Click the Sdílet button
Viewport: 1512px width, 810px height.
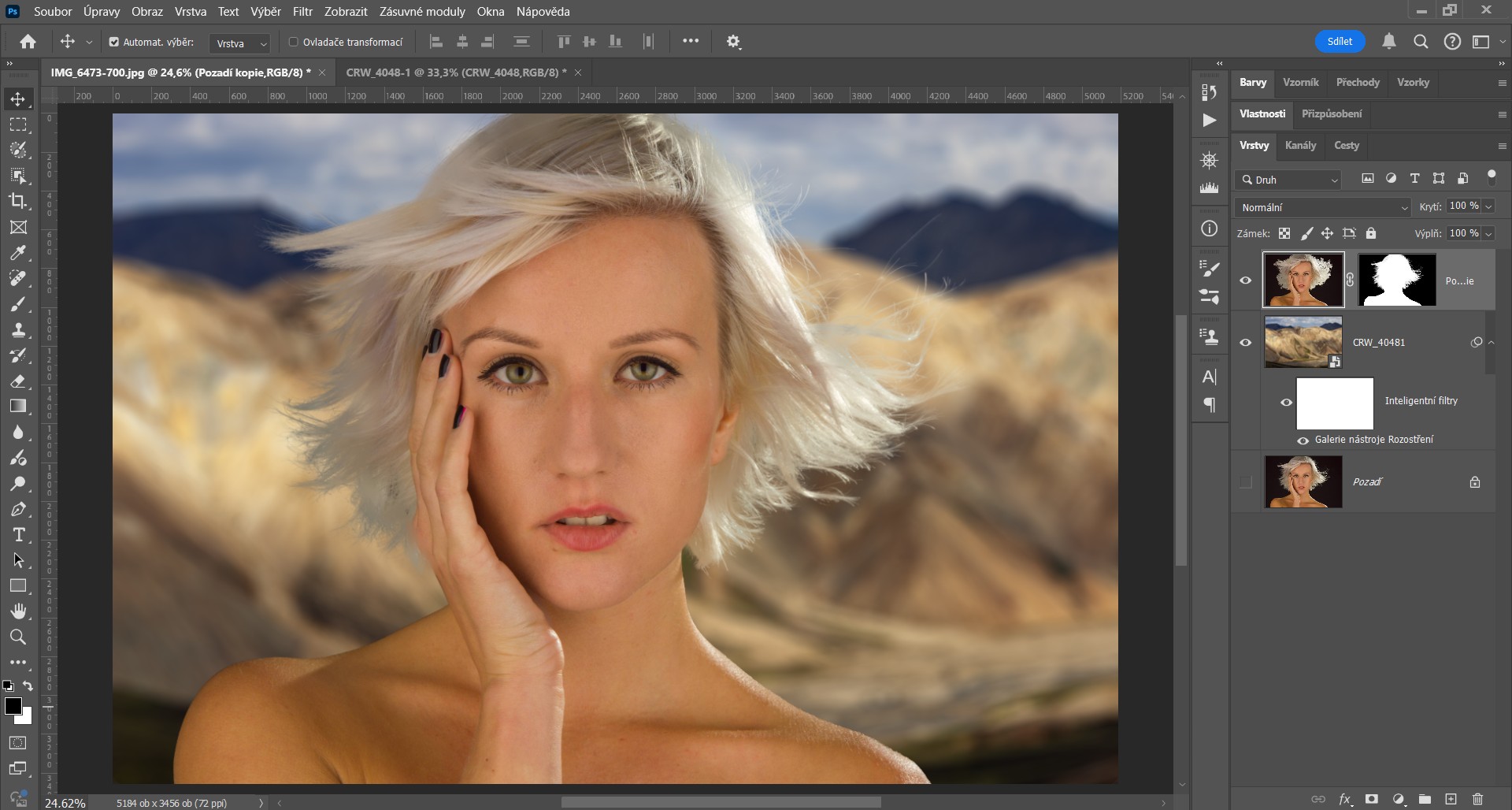1340,42
